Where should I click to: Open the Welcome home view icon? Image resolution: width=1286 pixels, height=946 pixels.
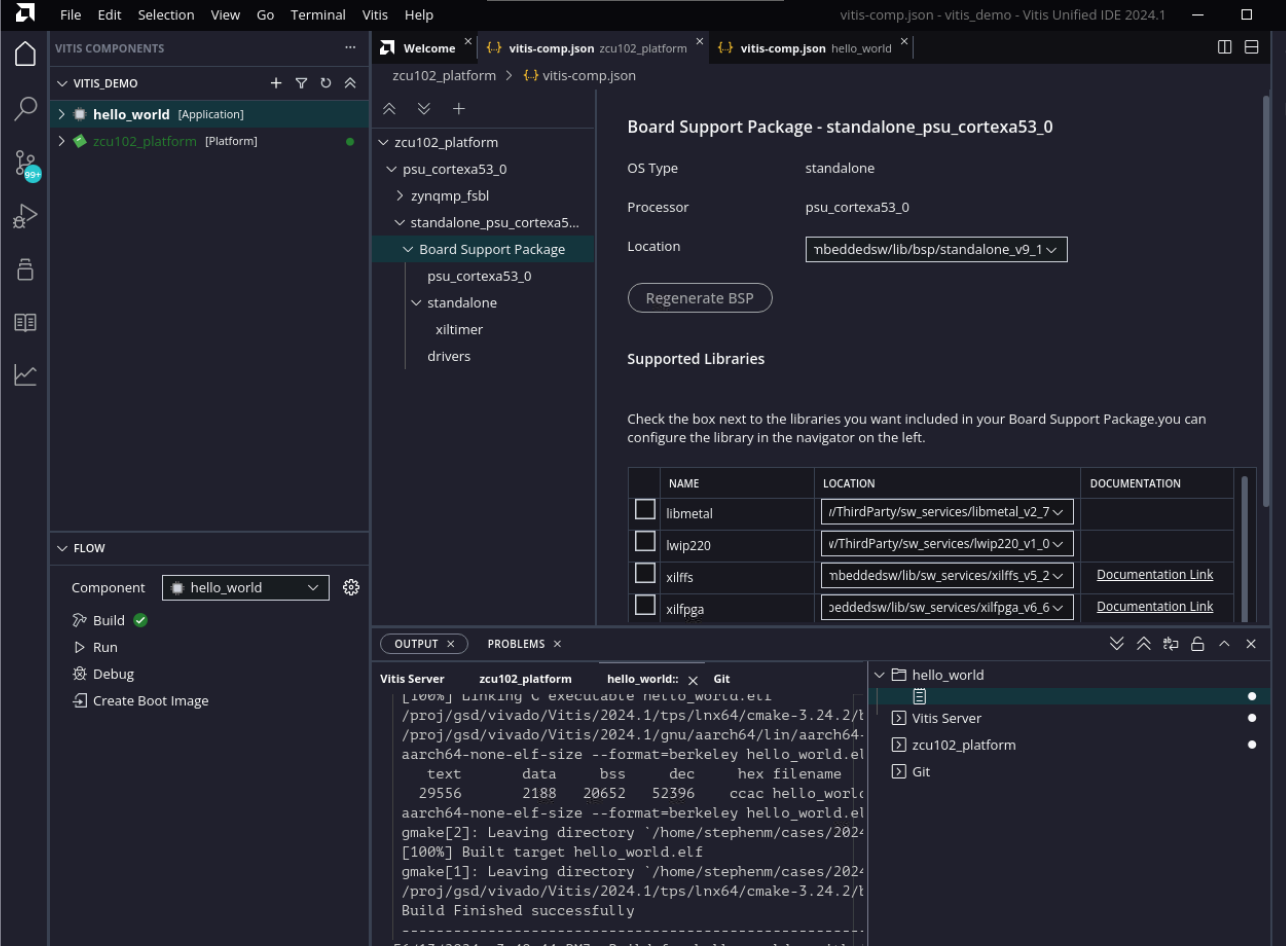point(25,55)
